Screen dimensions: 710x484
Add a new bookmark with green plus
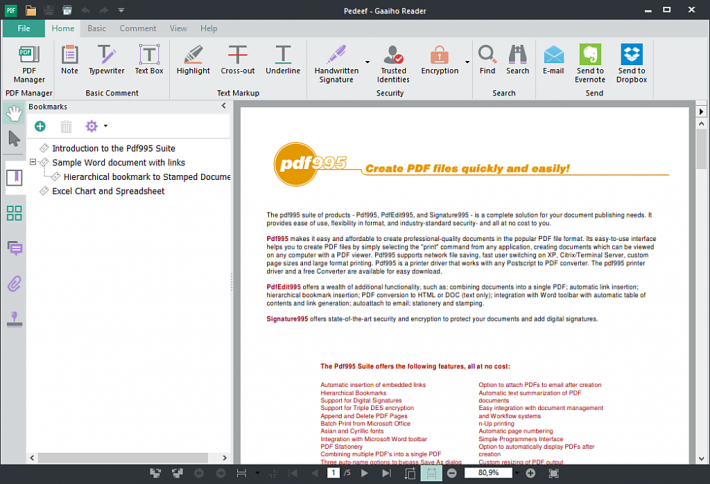[x=40, y=126]
